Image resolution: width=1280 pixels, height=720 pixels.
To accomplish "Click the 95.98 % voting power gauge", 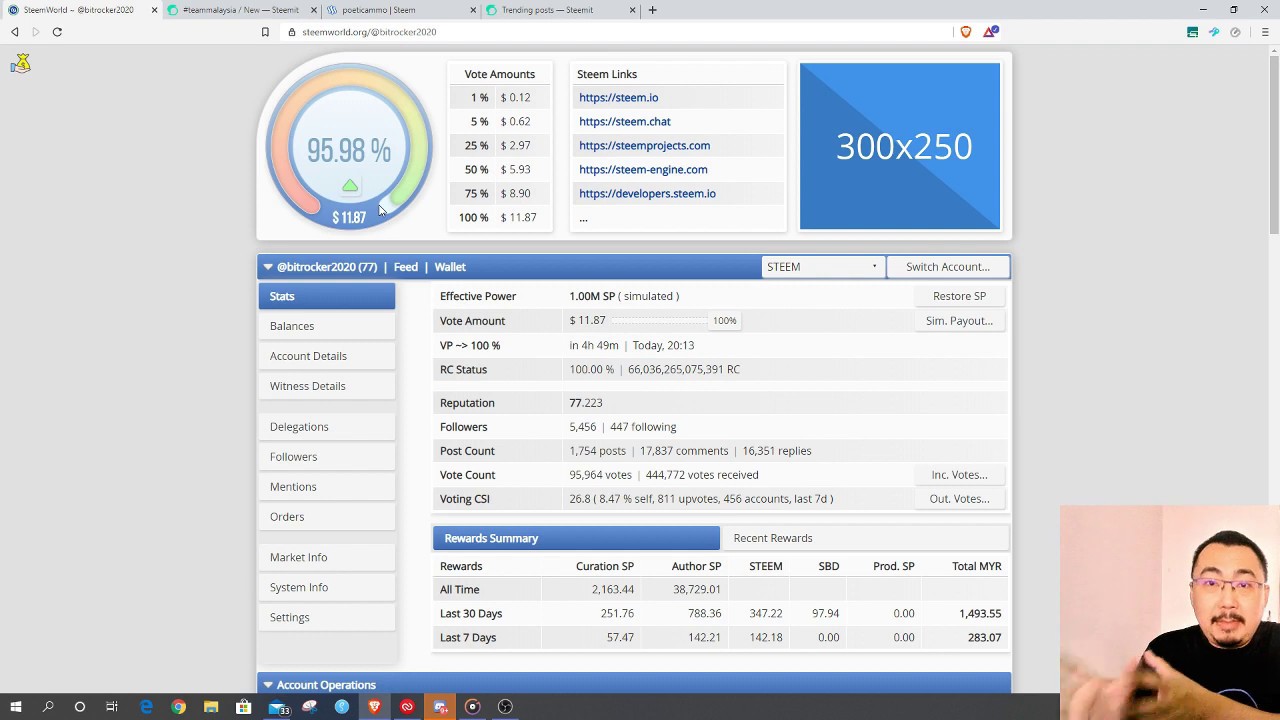I will 349,146.
